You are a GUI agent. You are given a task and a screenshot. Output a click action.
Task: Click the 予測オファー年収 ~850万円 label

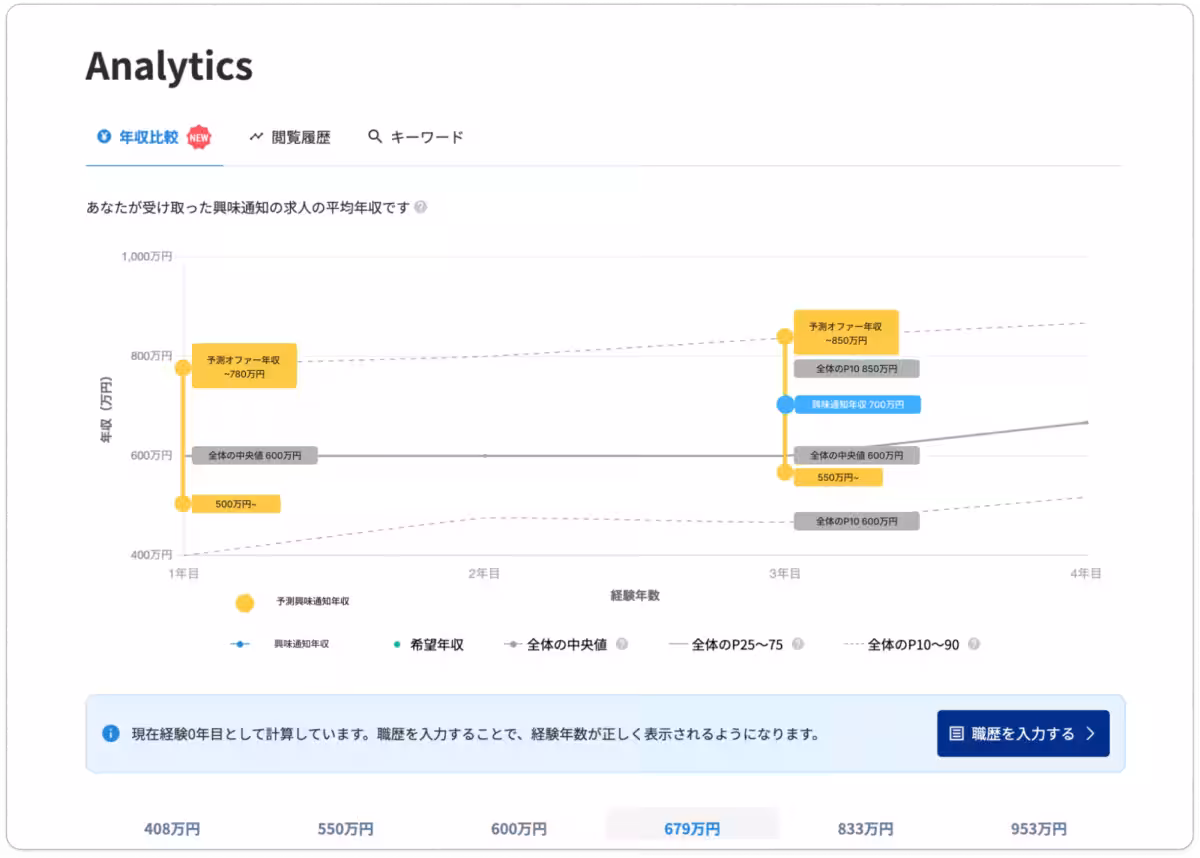[845, 333]
